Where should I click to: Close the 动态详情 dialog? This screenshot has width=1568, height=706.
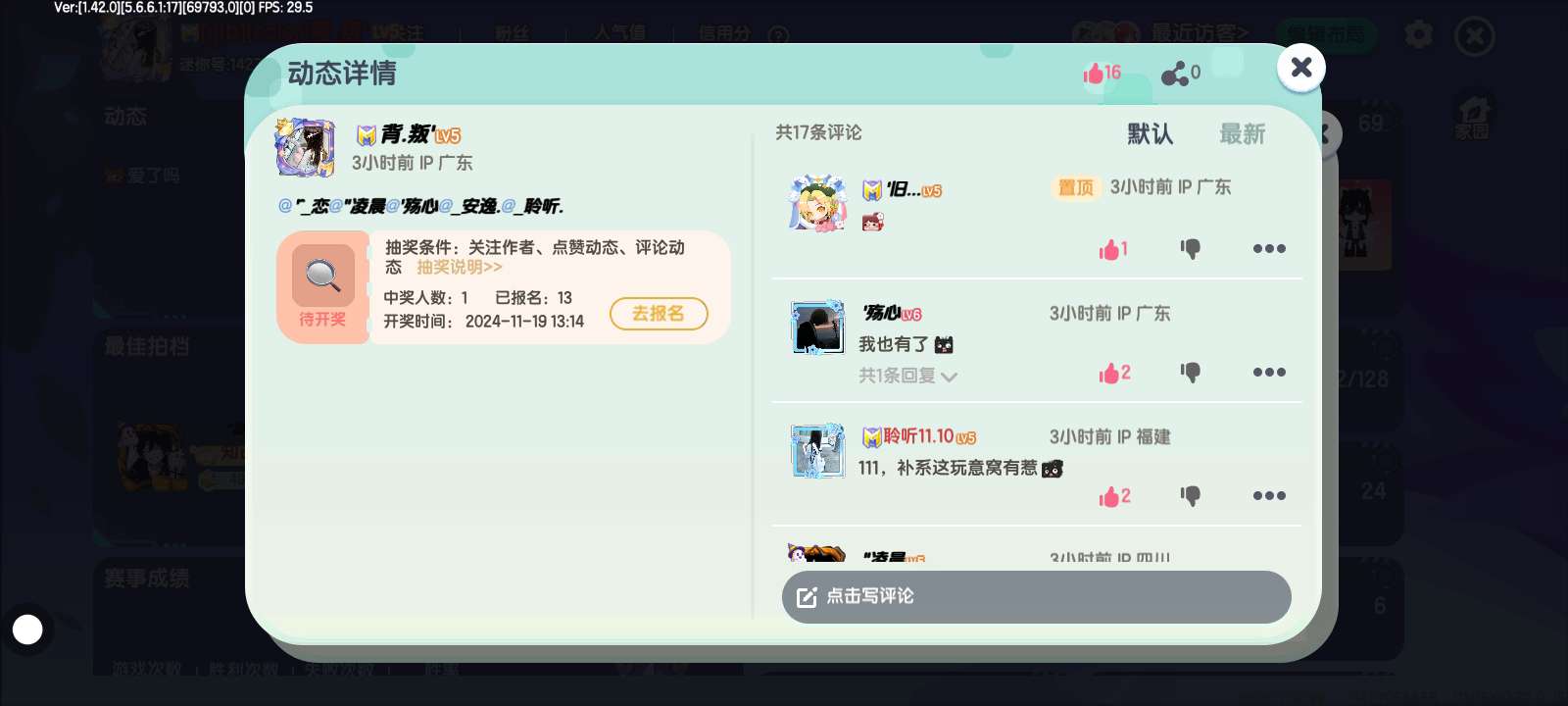point(1301,68)
